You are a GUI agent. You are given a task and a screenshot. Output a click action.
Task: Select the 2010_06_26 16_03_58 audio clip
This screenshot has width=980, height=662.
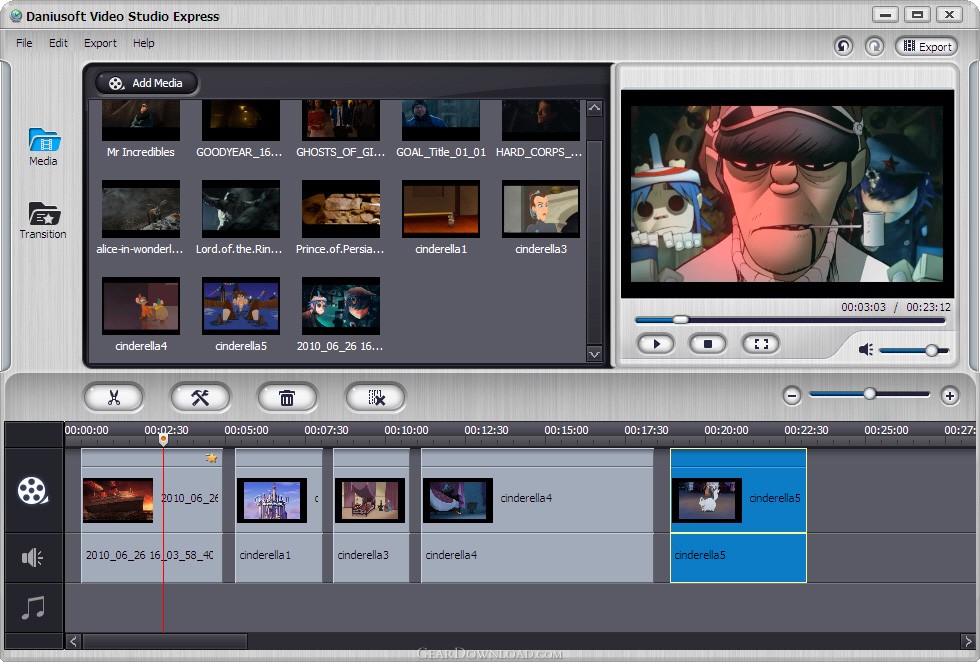pos(151,558)
